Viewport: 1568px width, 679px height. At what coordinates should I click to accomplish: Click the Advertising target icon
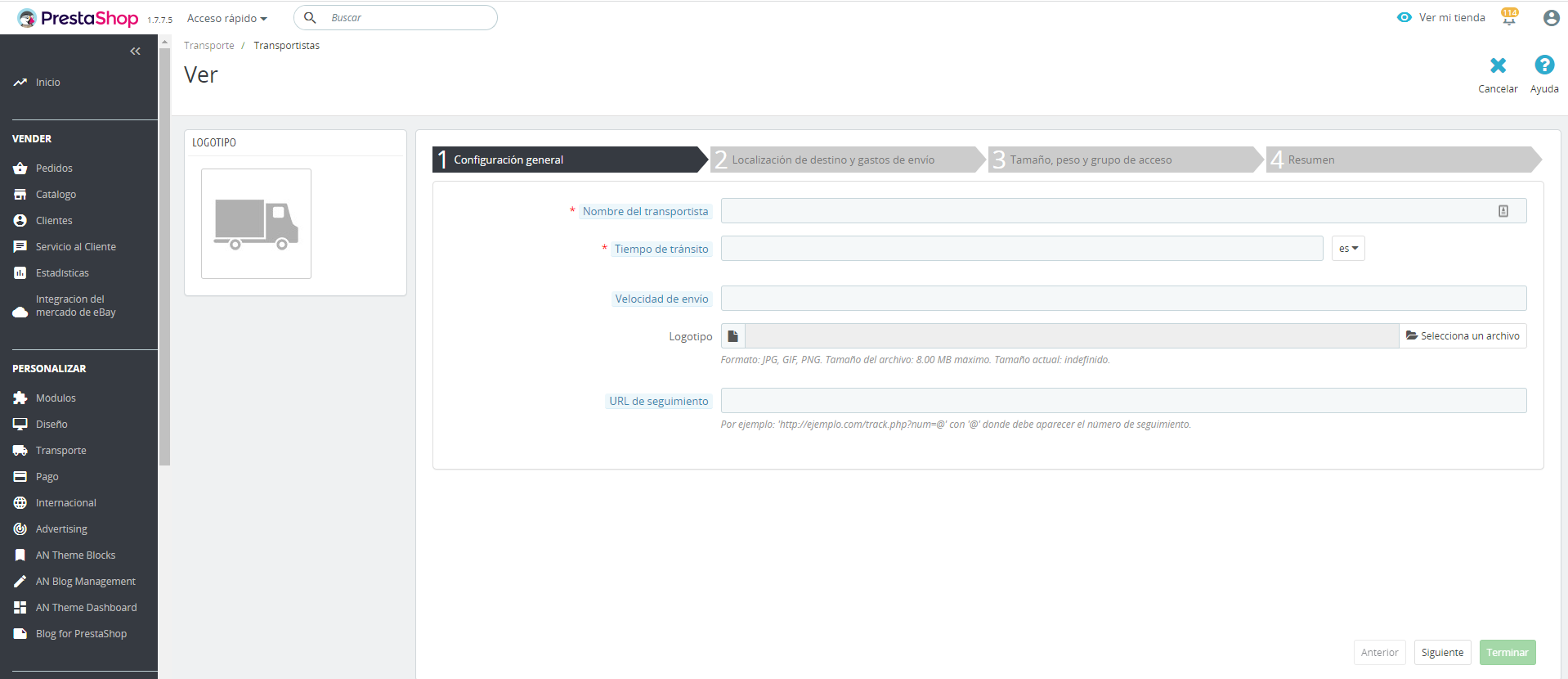pos(20,529)
